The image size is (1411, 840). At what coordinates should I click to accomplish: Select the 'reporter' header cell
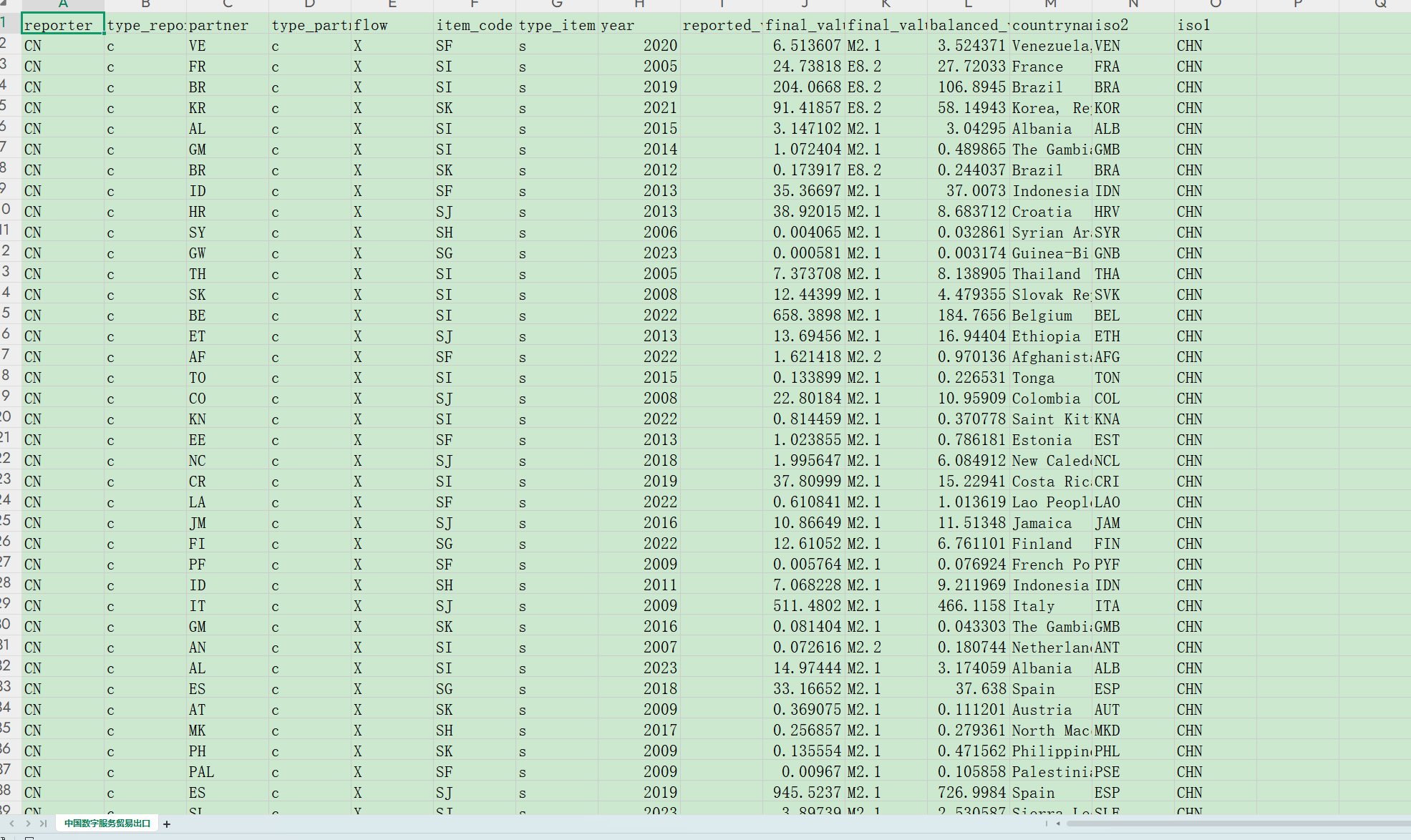(x=63, y=25)
